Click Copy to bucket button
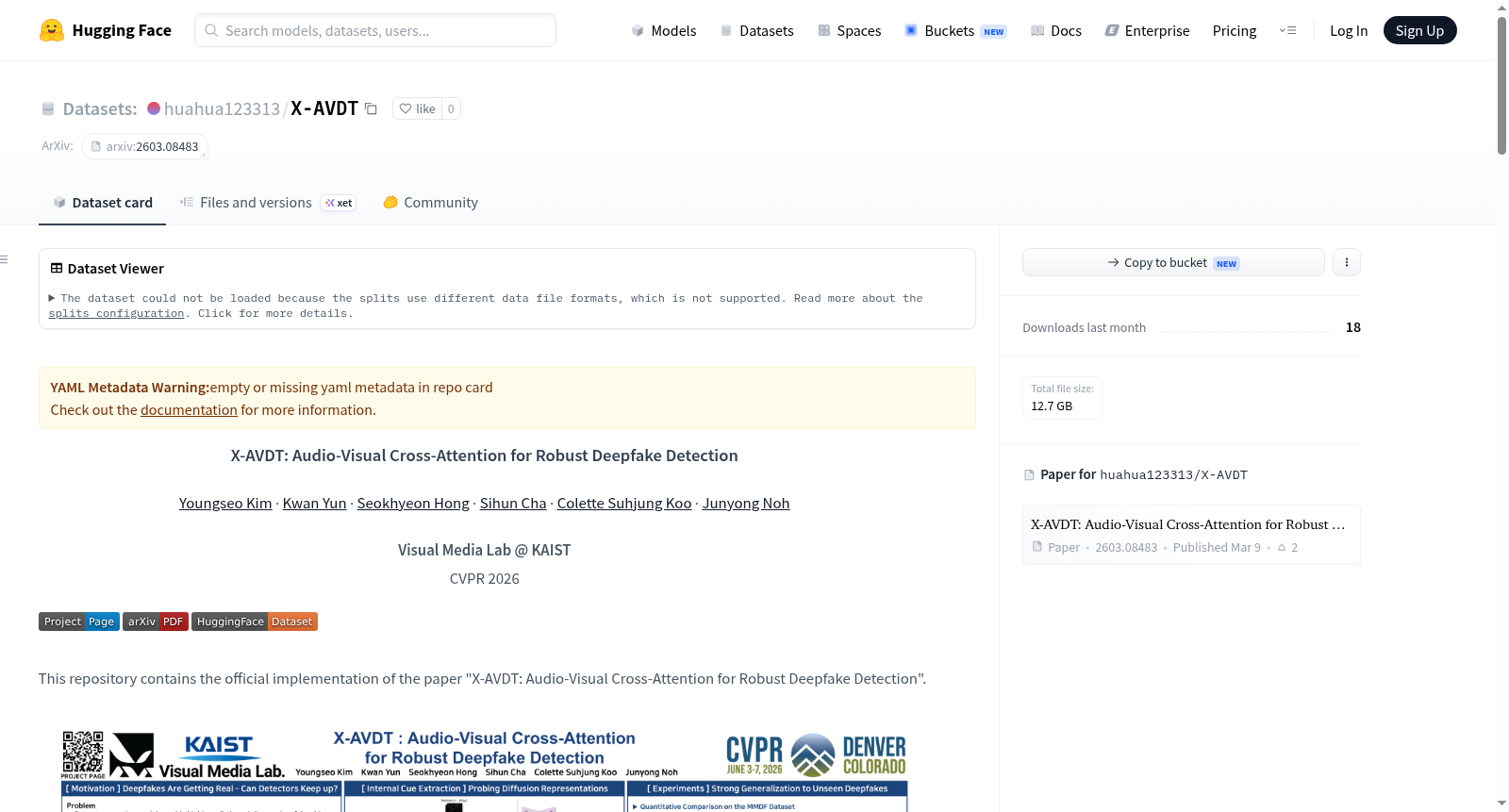Viewport: 1509px width, 812px height. 1173,262
